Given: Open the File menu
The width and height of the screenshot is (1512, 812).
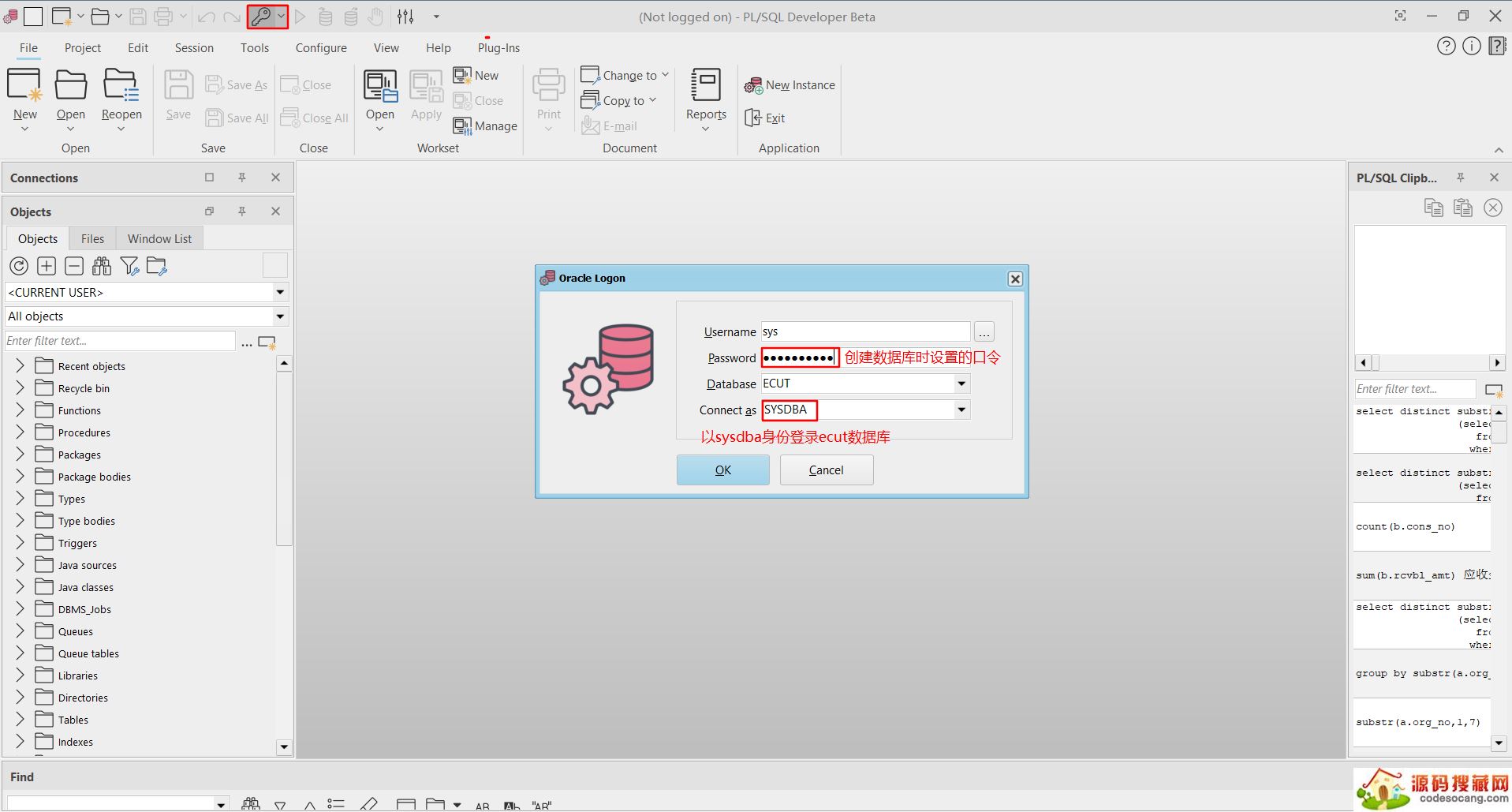Looking at the screenshot, I should coord(28,47).
